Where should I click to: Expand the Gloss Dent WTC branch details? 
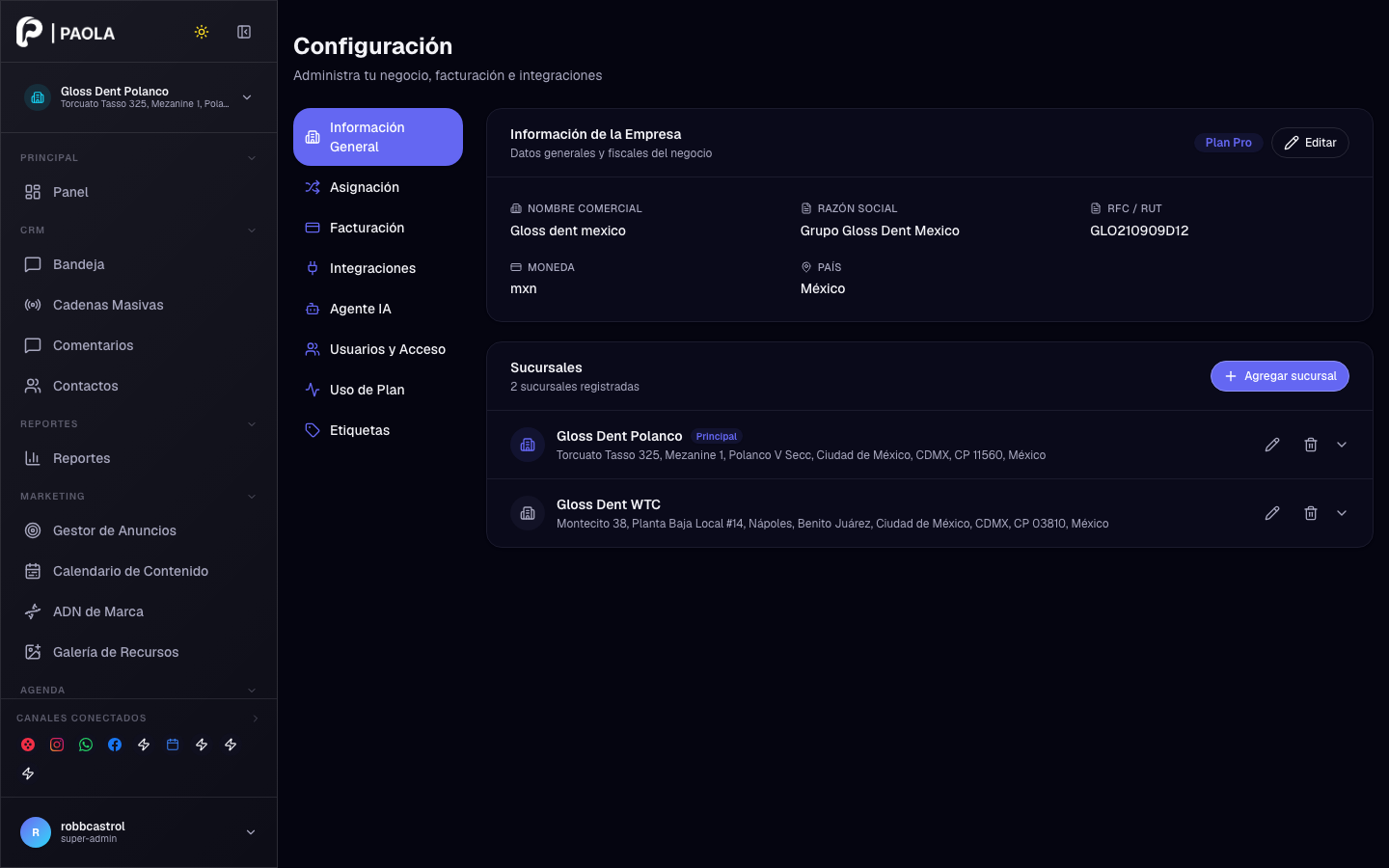pos(1342,513)
